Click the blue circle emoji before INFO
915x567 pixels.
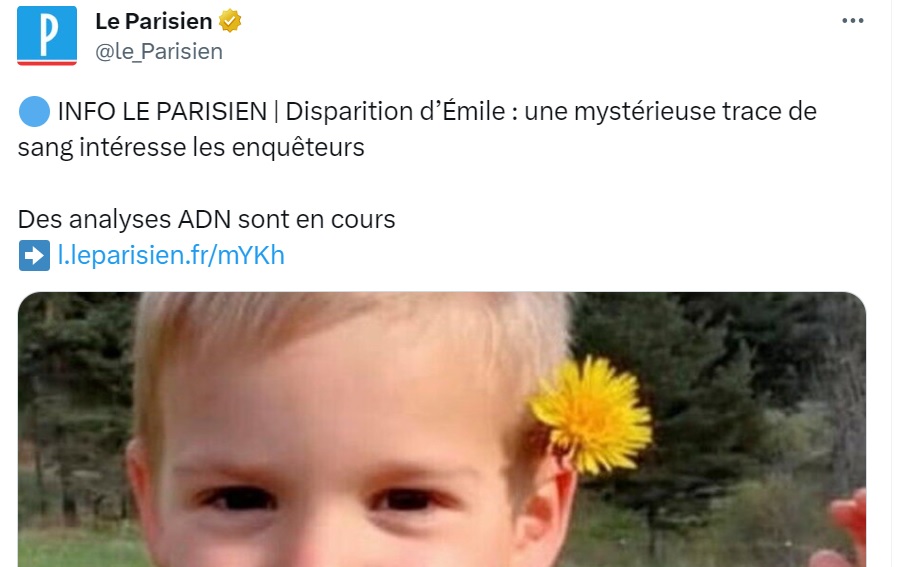[34, 111]
